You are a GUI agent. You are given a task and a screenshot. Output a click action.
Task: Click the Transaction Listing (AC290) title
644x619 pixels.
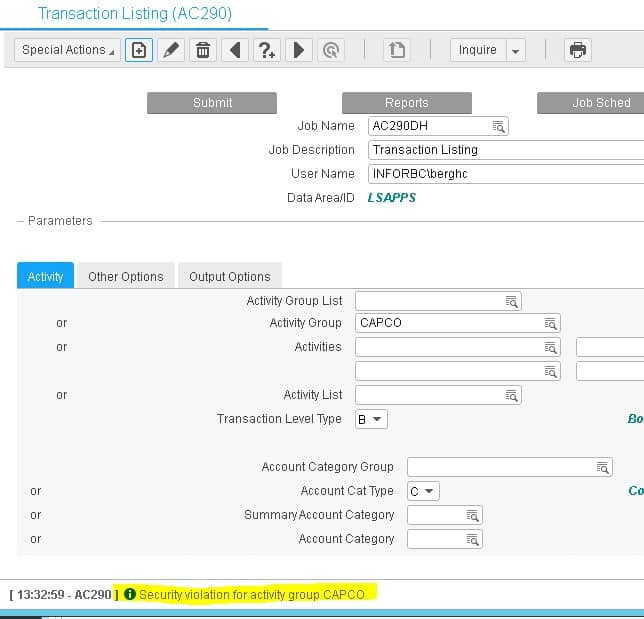click(135, 14)
